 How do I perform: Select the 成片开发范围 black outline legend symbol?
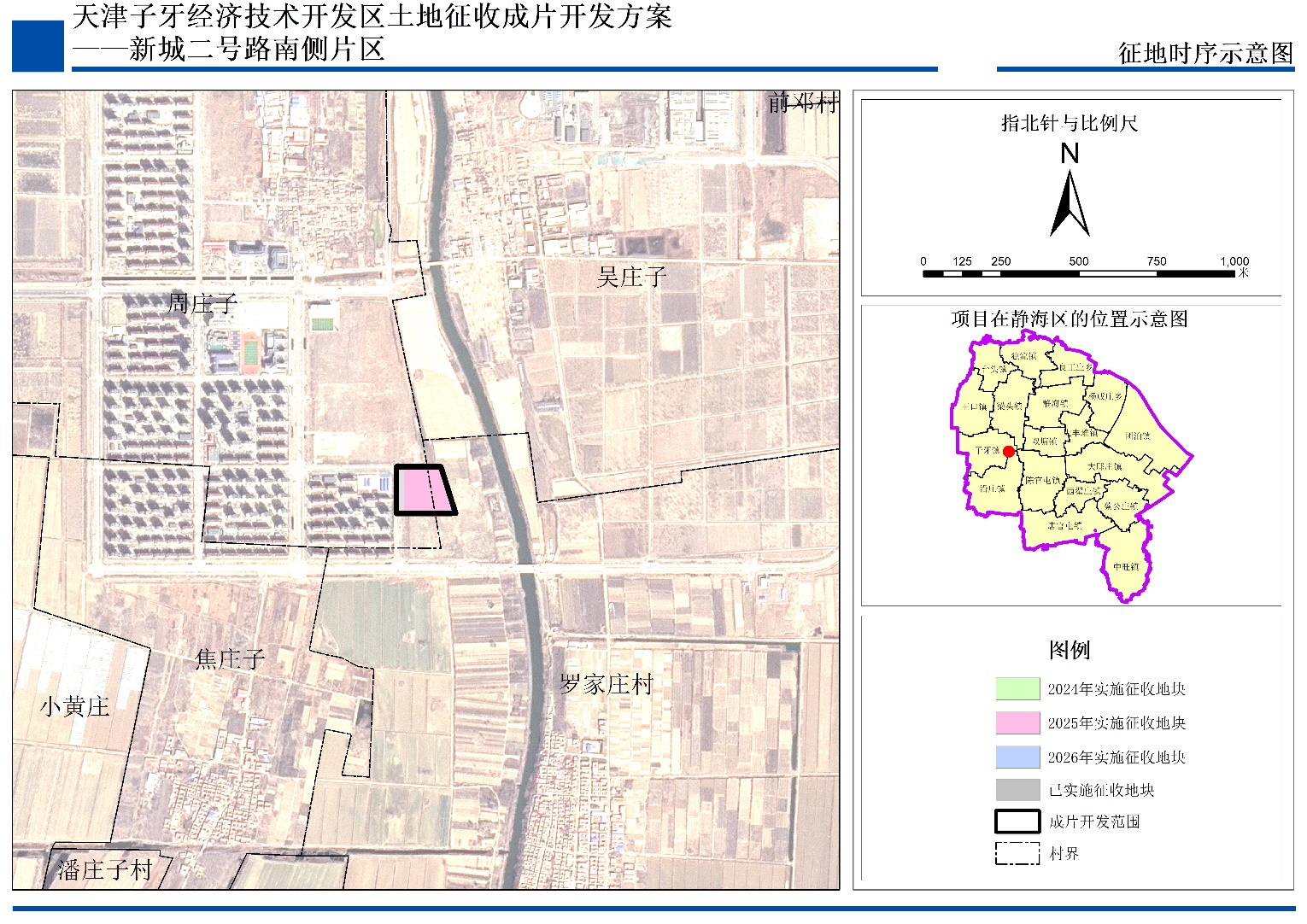click(x=1017, y=822)
